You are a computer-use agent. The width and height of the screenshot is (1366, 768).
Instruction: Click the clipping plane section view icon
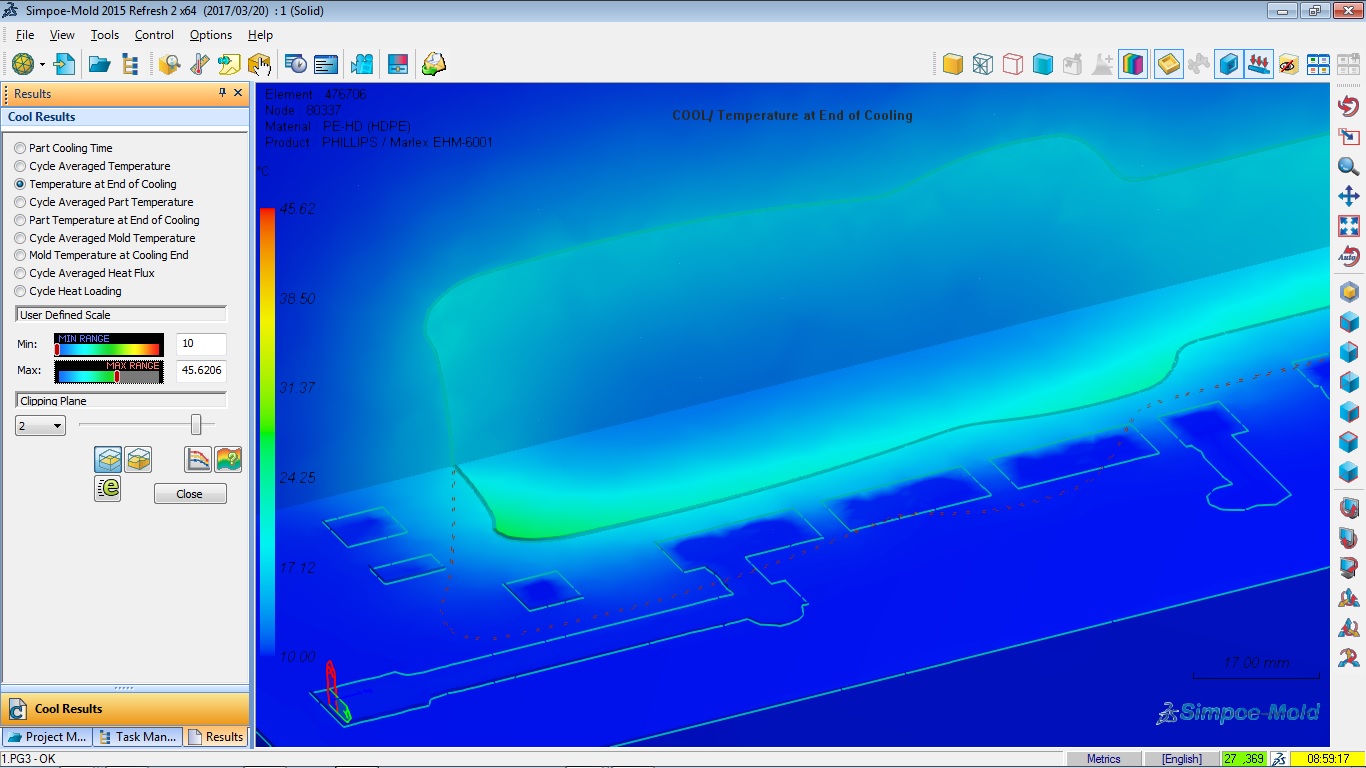pyautogui.click(x=108, y=459)
